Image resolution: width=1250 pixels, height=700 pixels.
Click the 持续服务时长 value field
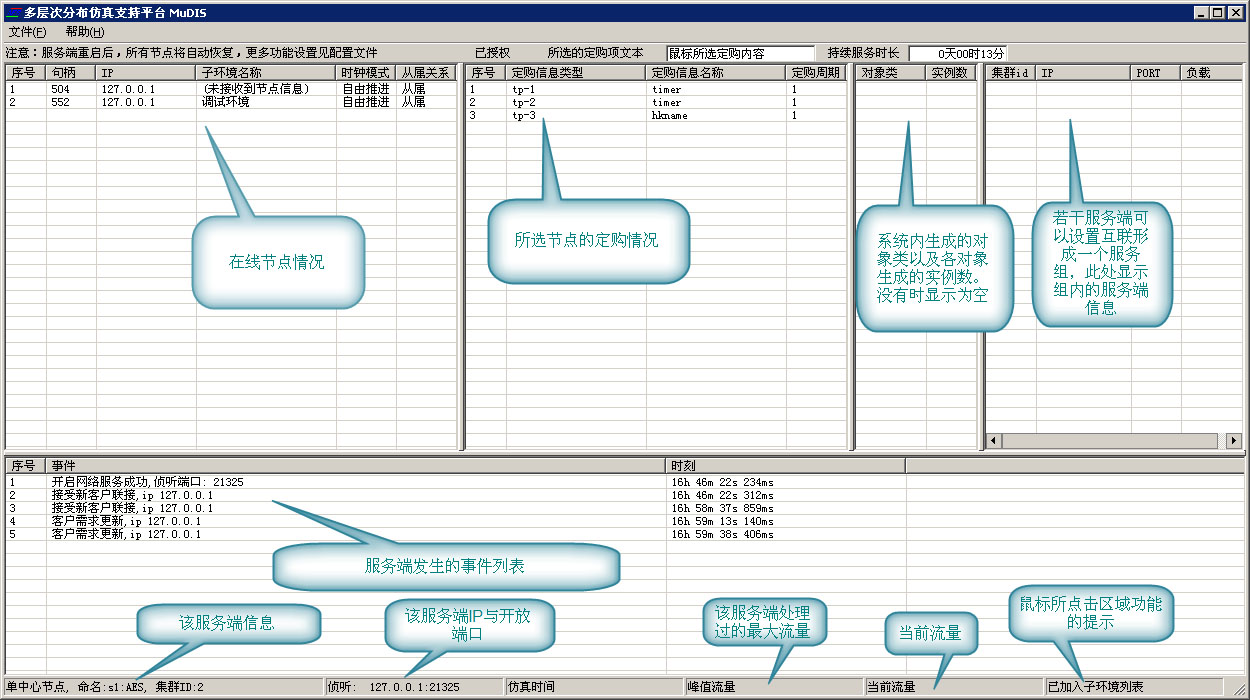click(957, 53)
